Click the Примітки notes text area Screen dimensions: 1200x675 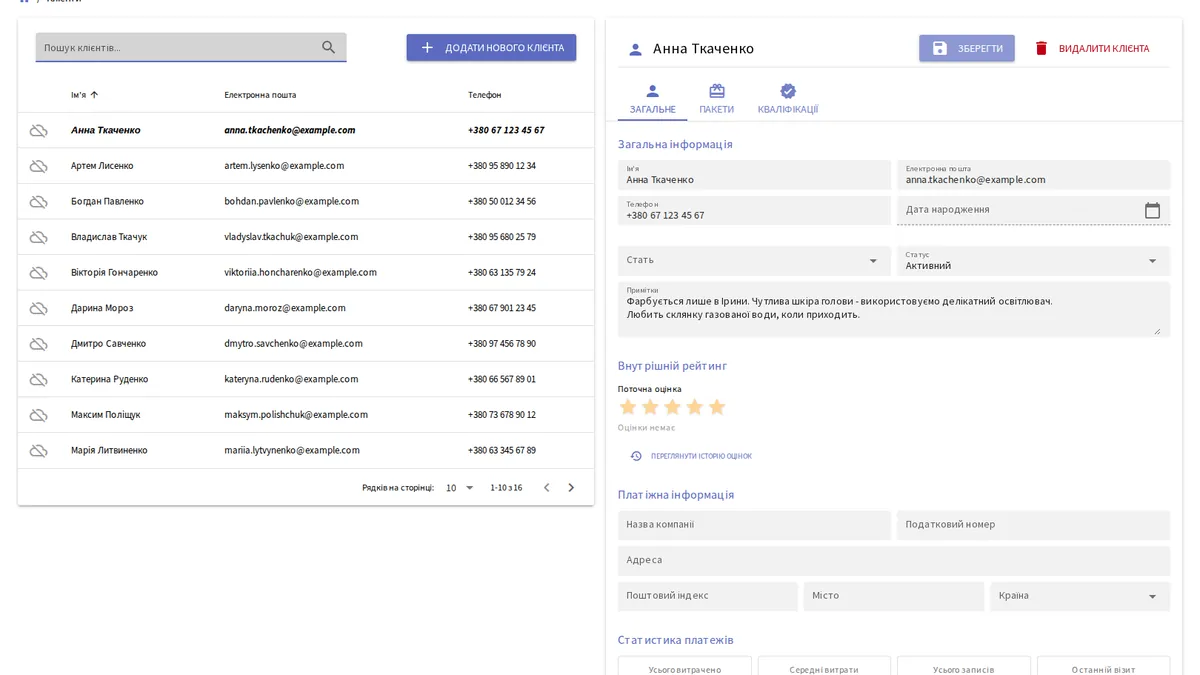pyautogui.click(x=894, y=309)
